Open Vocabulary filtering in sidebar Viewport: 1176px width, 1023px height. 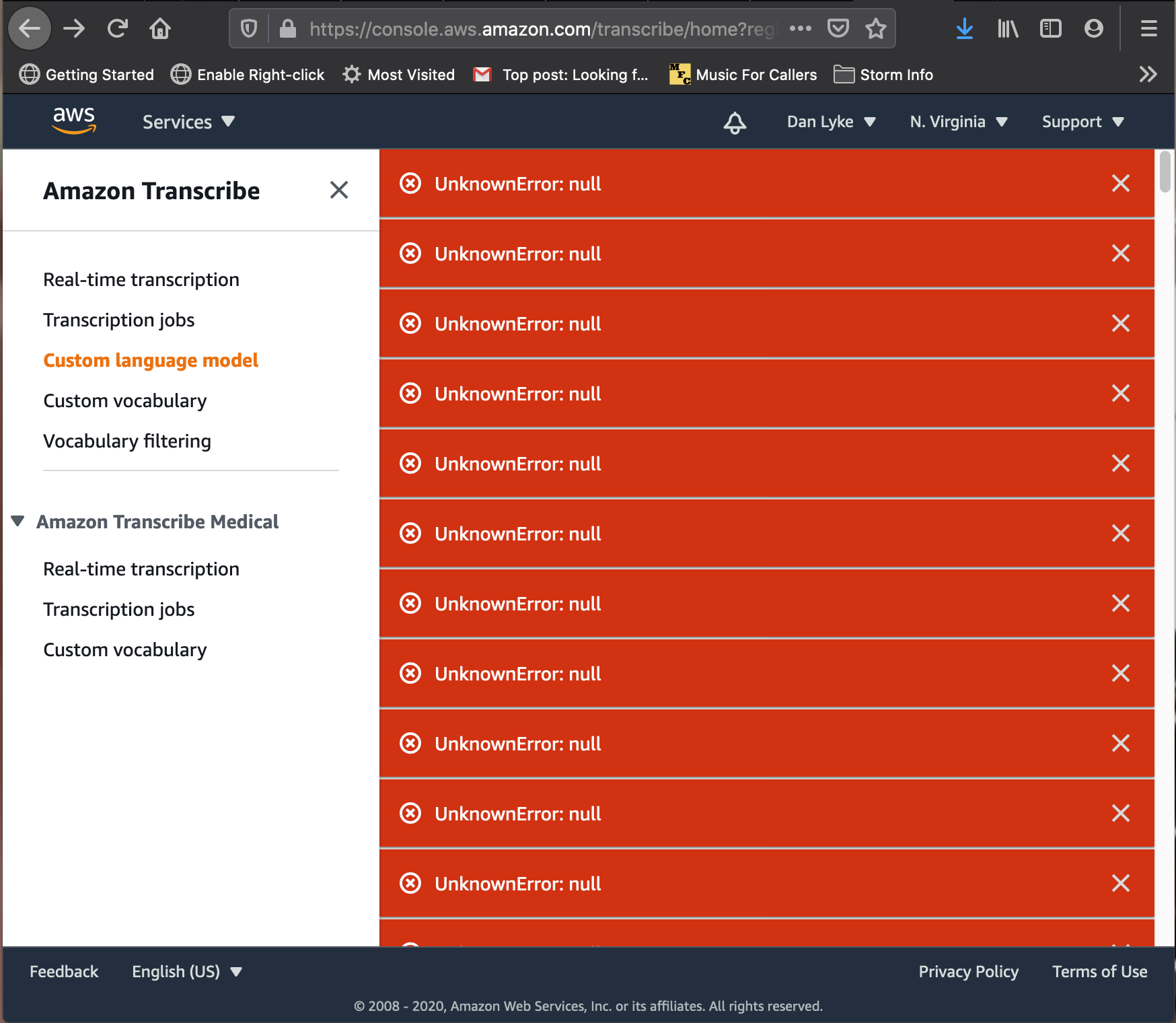pos(127,442)
